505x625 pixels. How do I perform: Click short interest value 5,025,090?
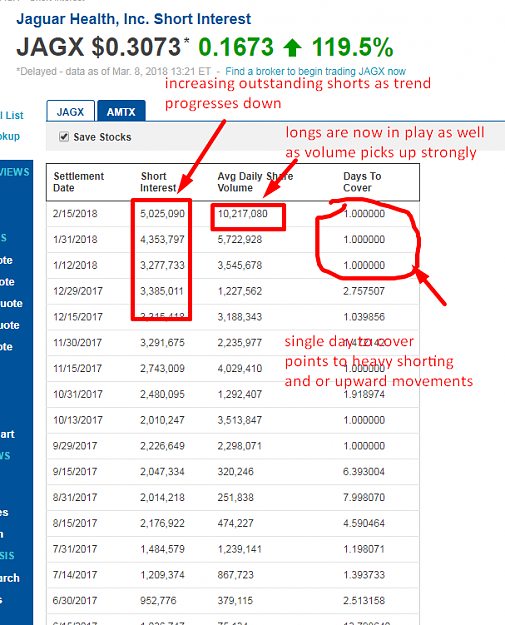(x=162, y=214)
